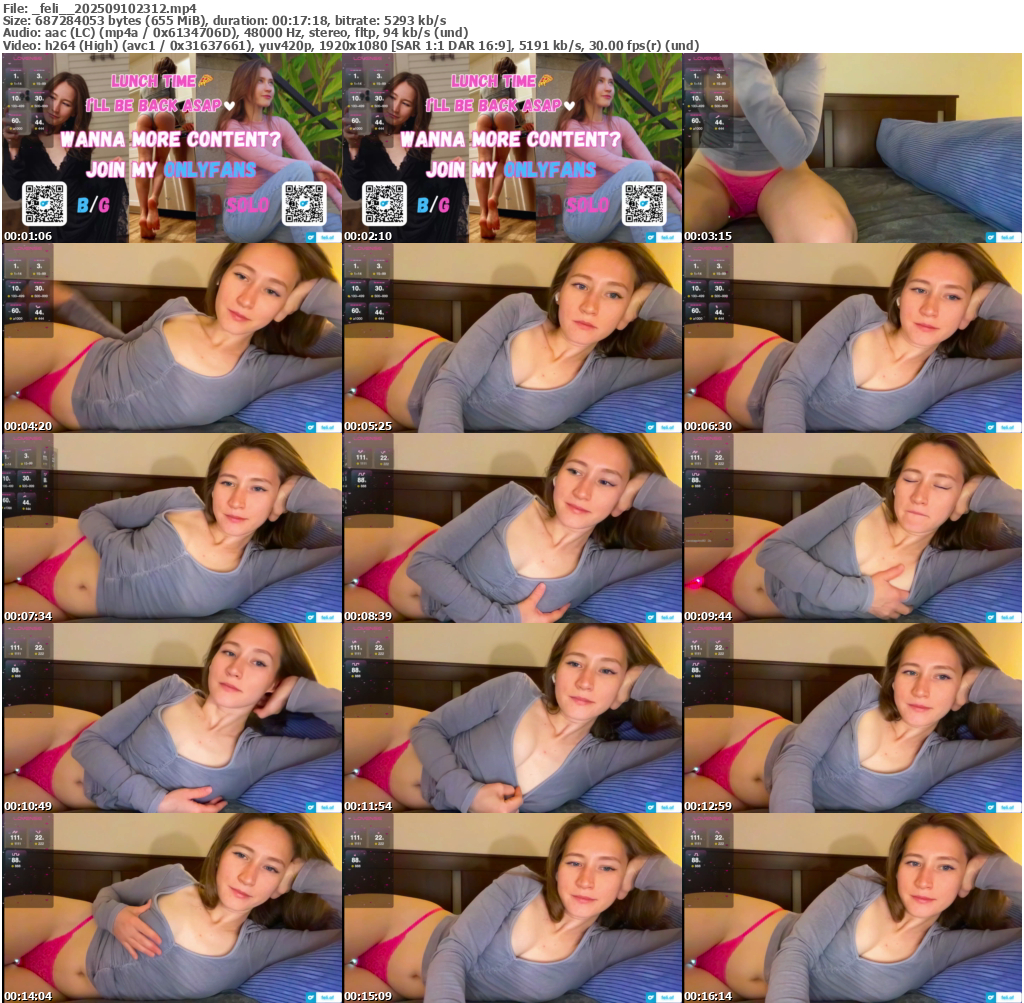Select the thumbnail at timestamp 00:11:54

click(x=512, y=718)
